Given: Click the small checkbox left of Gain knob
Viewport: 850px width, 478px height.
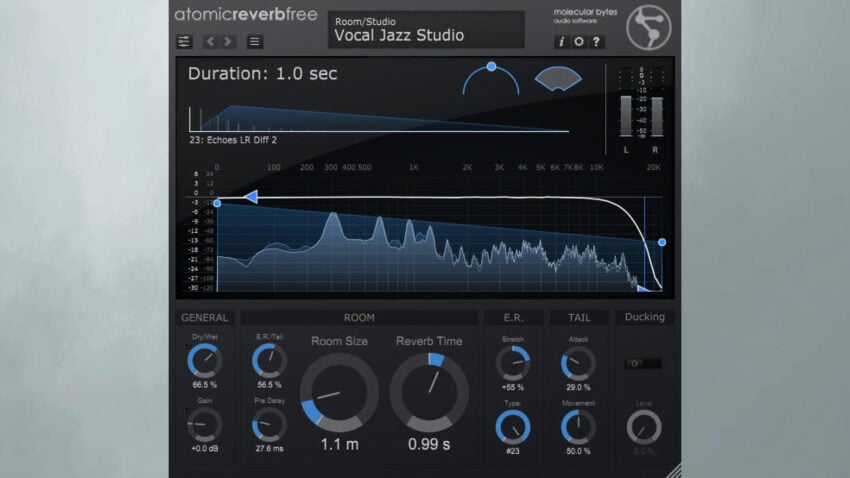Looking at the screenshot, I should [x=186, y=409].
